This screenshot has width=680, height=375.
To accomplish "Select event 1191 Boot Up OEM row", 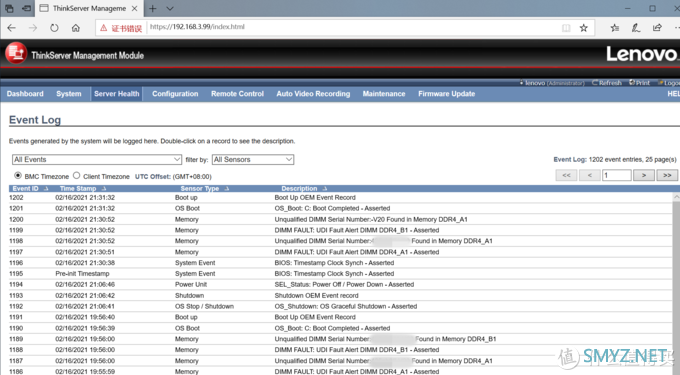I will coord(340,317).
